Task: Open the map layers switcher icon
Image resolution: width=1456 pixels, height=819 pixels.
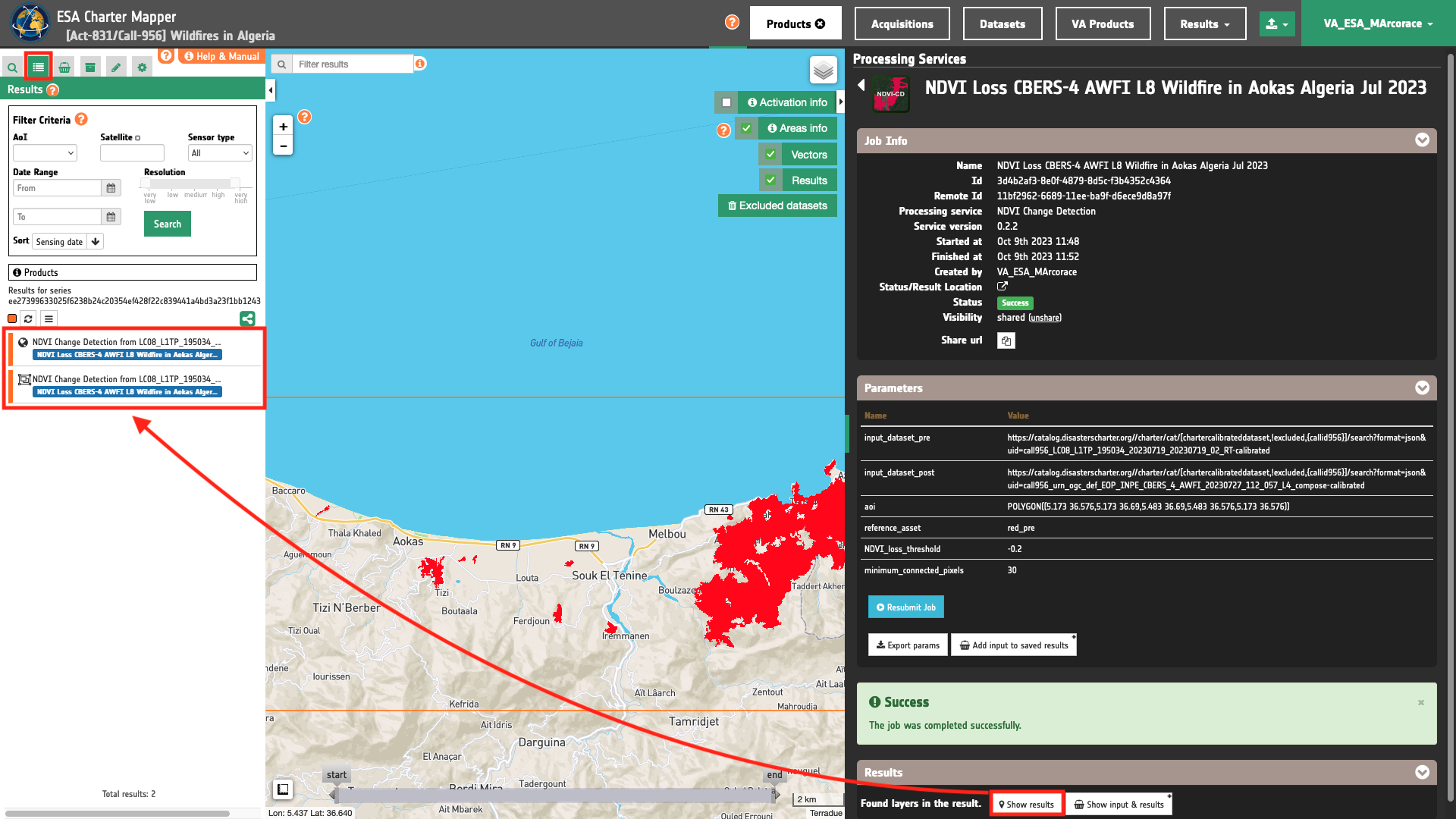Action: (824, 71)
